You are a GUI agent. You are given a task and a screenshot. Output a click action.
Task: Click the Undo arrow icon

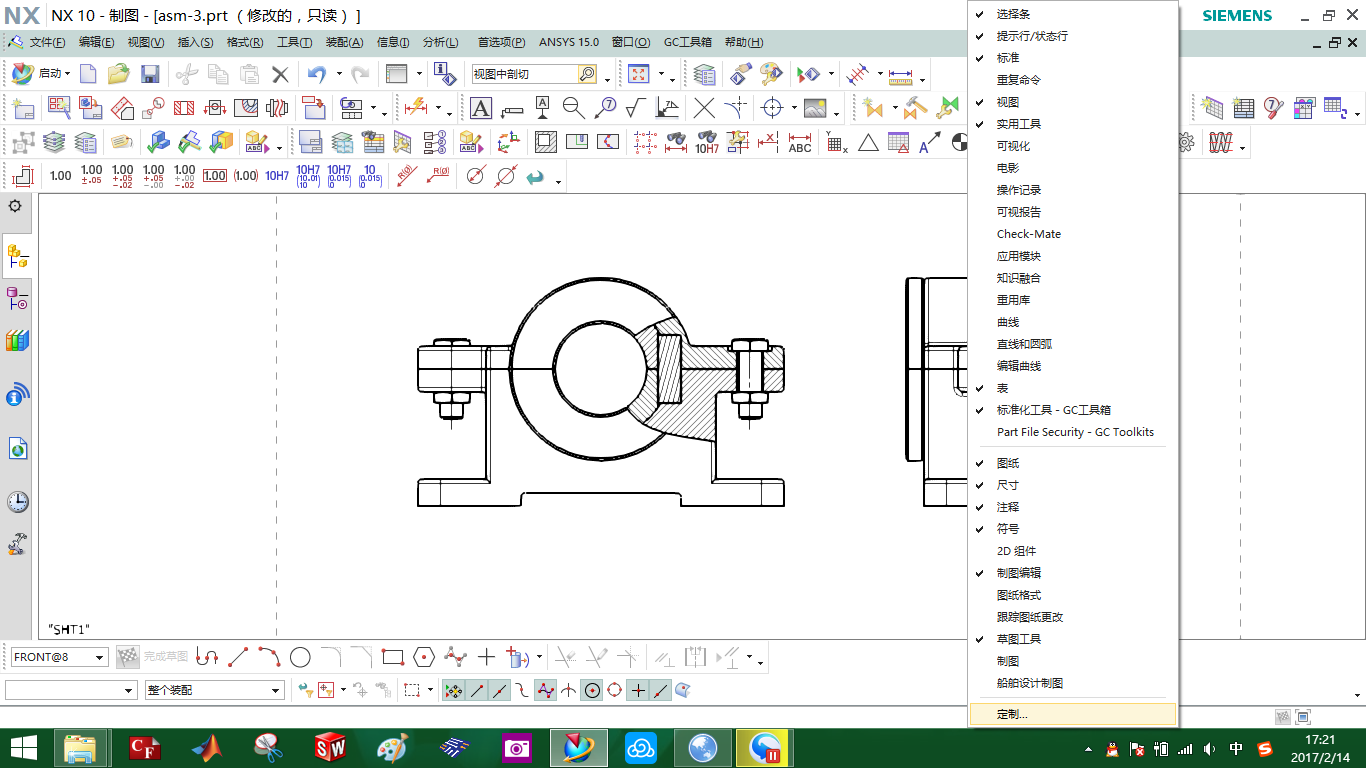coord(317,74)
